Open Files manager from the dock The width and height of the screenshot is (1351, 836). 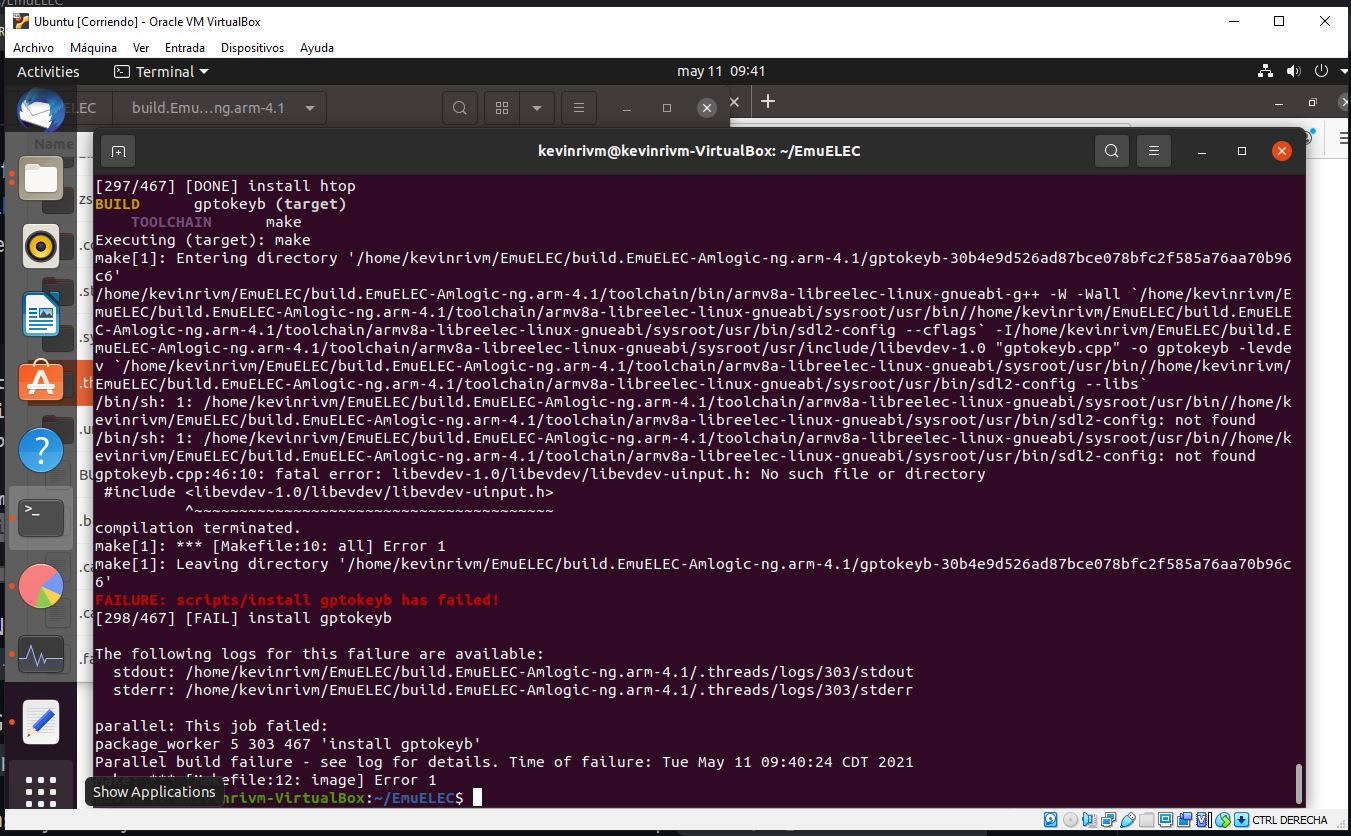click(41, 179)
